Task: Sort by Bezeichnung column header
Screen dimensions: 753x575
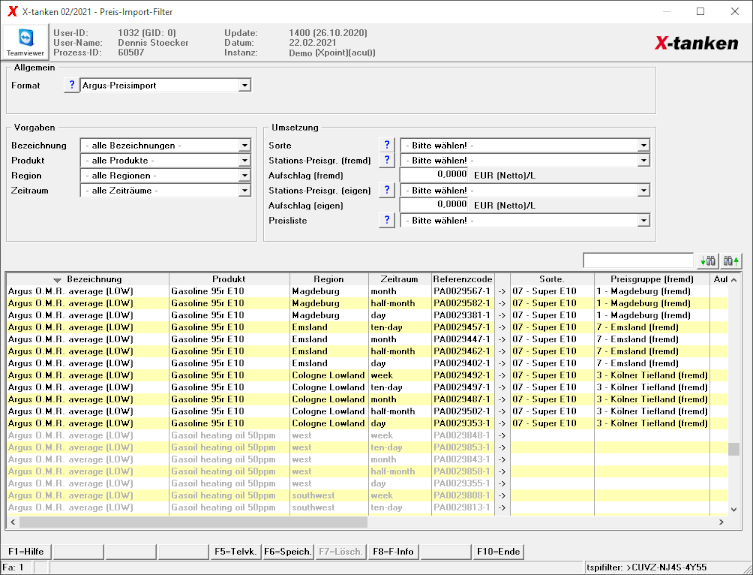Action: [x=88, y=279]
